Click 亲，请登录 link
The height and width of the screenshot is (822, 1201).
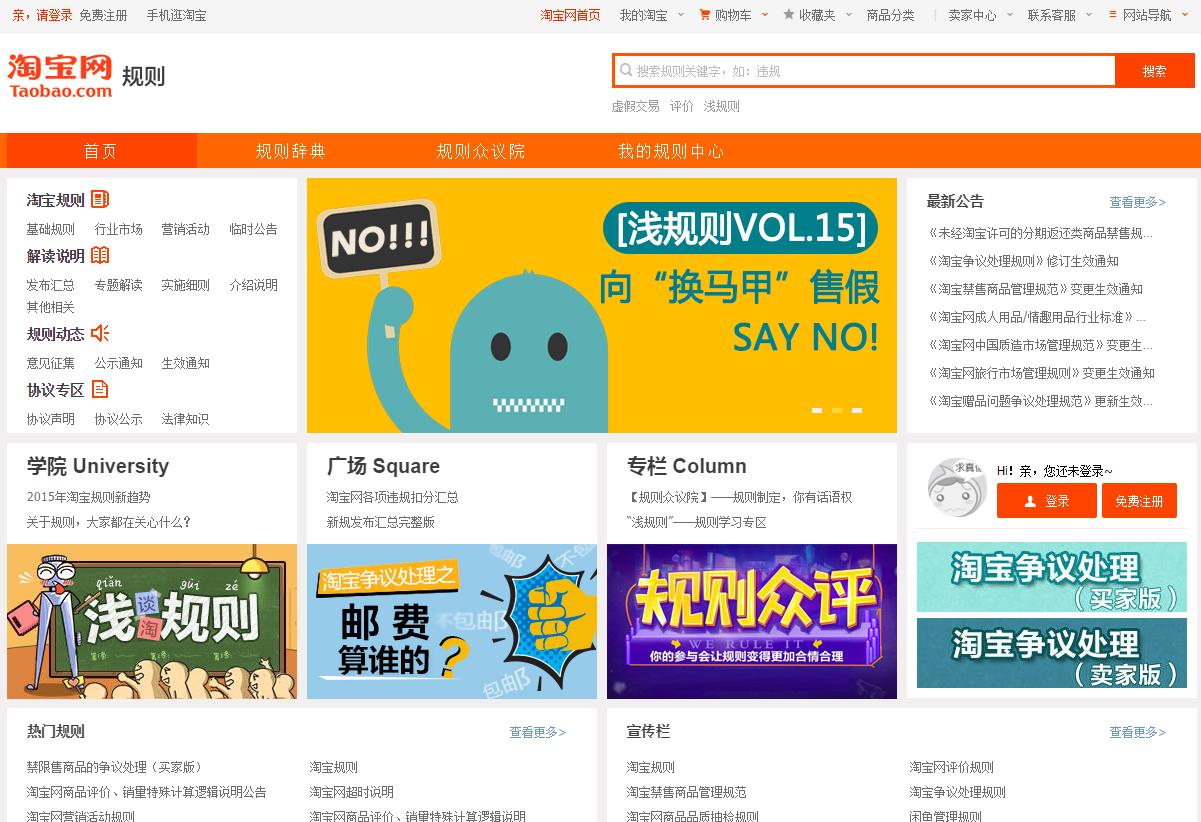pos(42,15)
